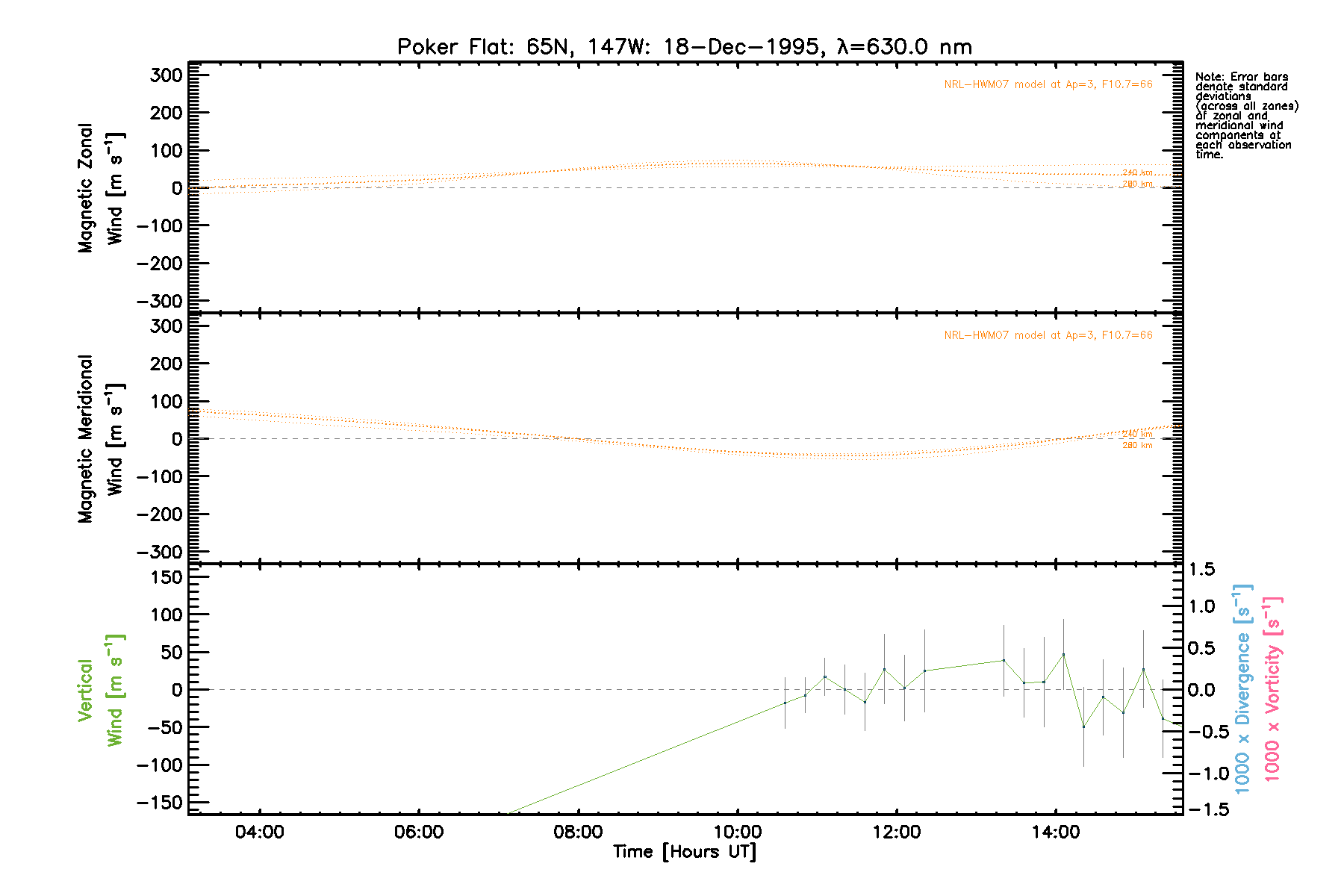Click the 10:00 time tick label
This screenshot has height=896, width=1344.
[737, 832]
